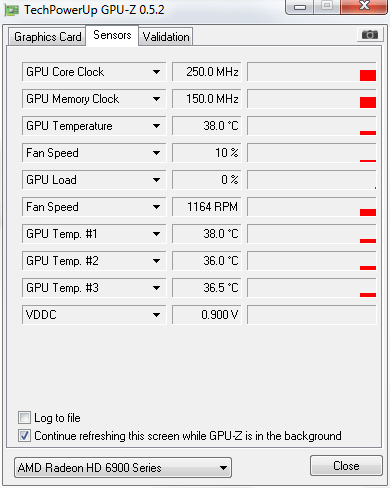This screenshot has height=488, width=390.
Task: Click the GPU-Z app icon in title bar
Action: pos(12,10)
